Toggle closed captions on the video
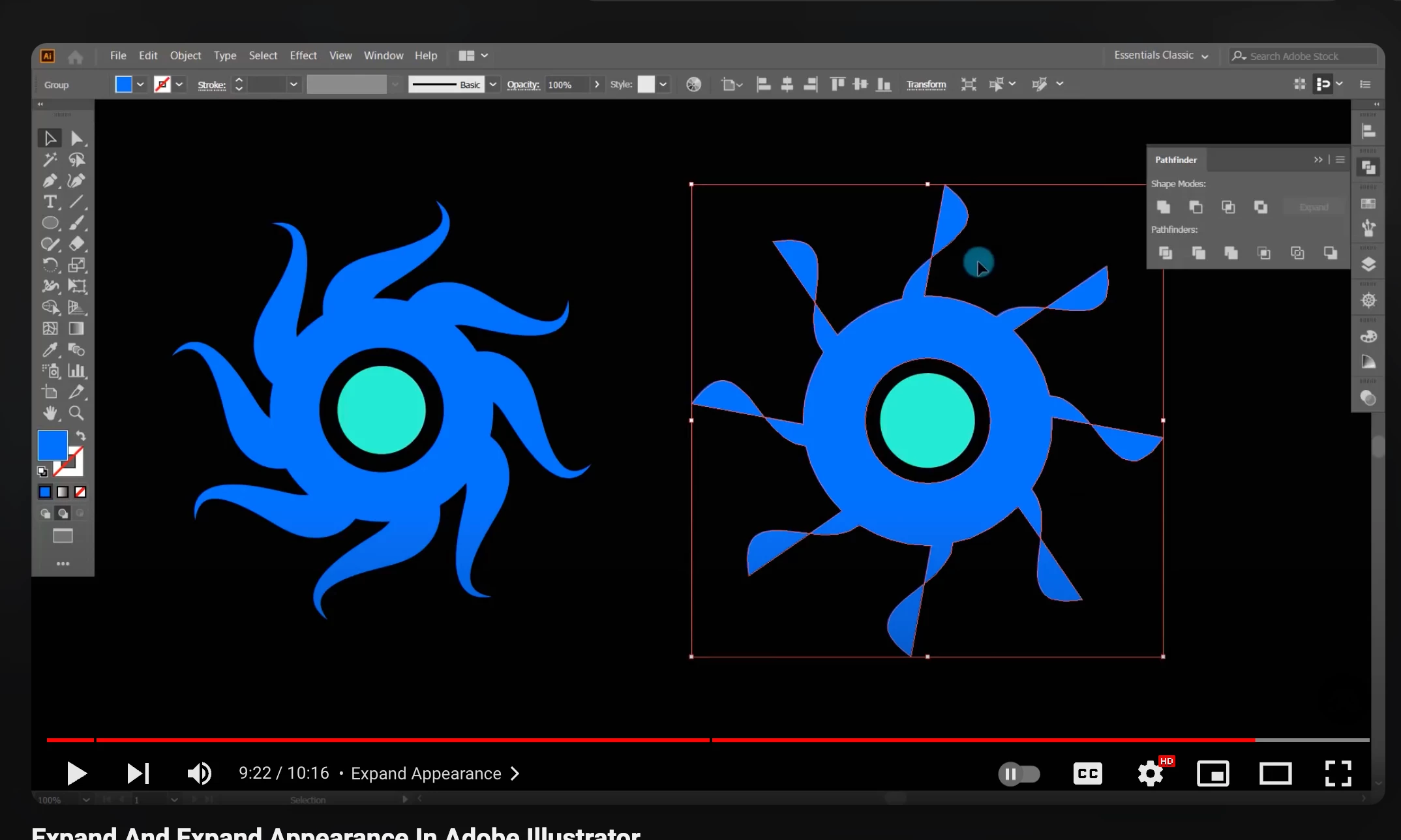The height and width of the screenshot is (840, 1401). [x=1087, y=773]
